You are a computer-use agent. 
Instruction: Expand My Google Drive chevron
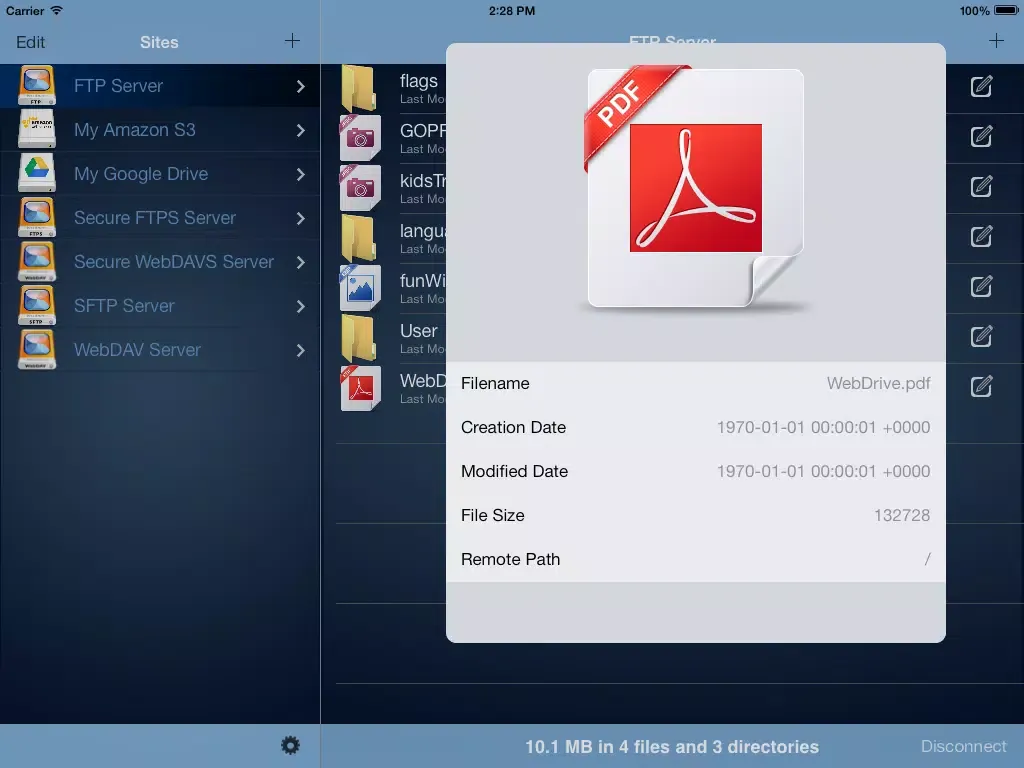coord(300,174)
